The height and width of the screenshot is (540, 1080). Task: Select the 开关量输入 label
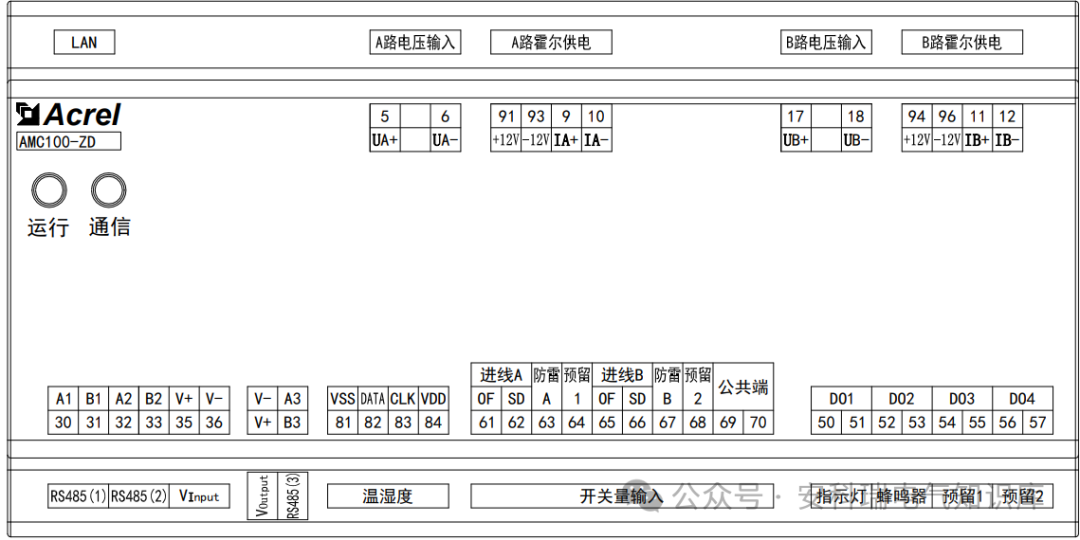pos(622,496)
